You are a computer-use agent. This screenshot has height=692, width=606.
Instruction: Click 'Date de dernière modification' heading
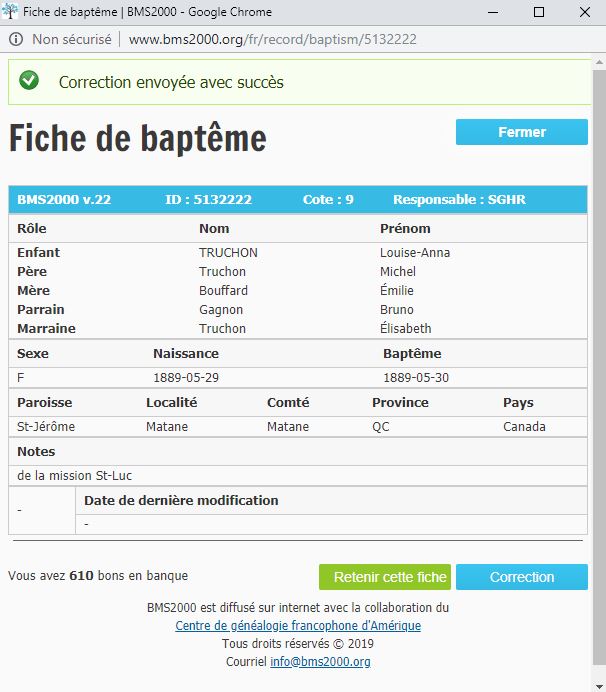181,500
